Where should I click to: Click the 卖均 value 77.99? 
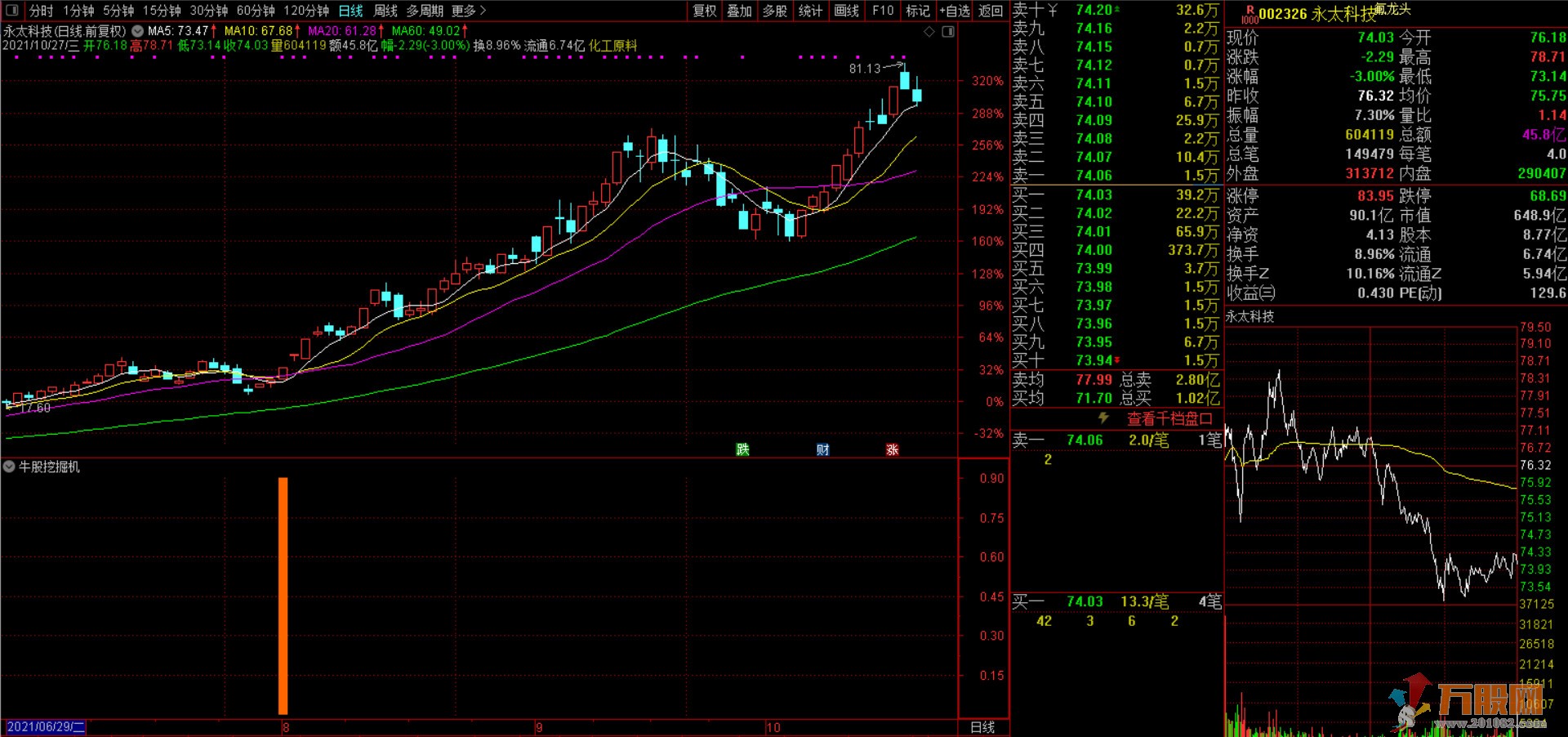coord(1094,379)
